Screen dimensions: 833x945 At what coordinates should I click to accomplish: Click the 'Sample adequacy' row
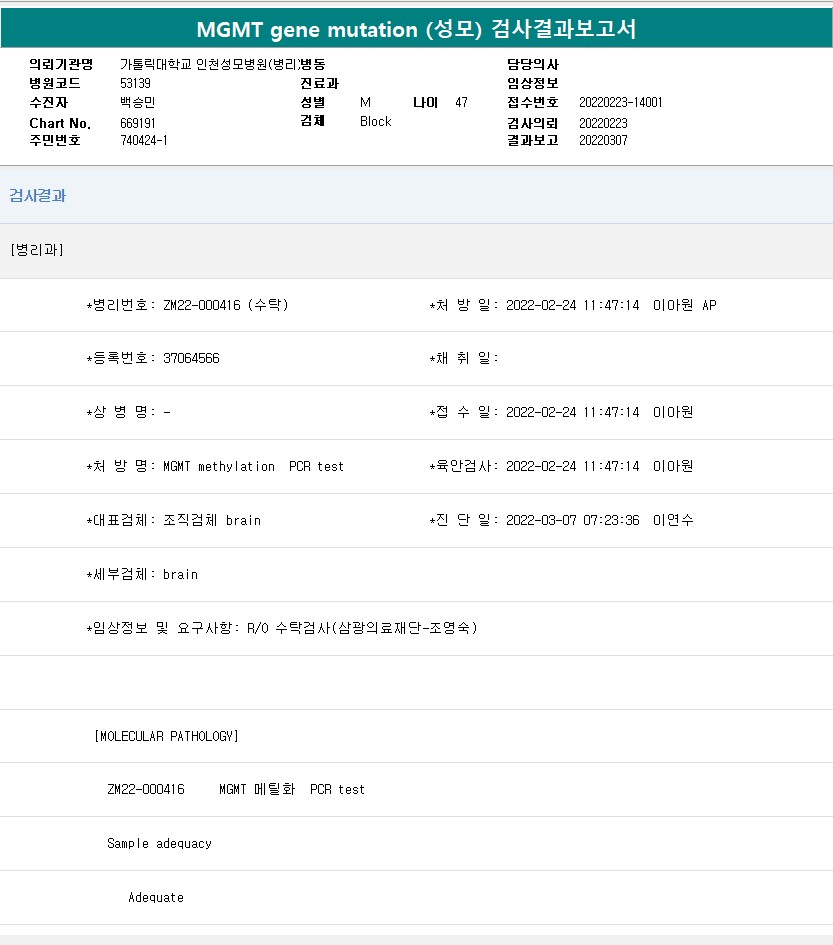(x=159, y=844)
